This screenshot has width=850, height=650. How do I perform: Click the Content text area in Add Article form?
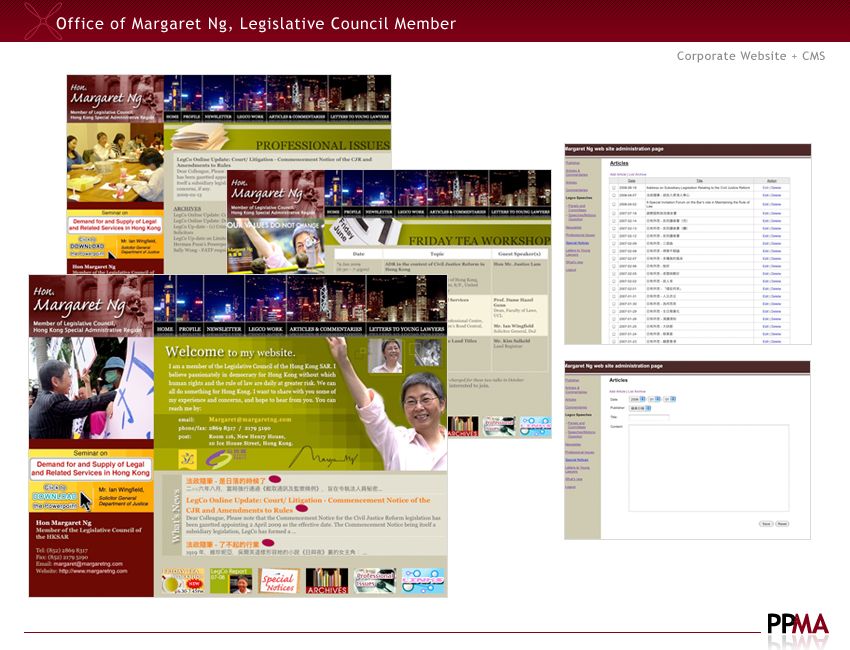tap(709, 468)
